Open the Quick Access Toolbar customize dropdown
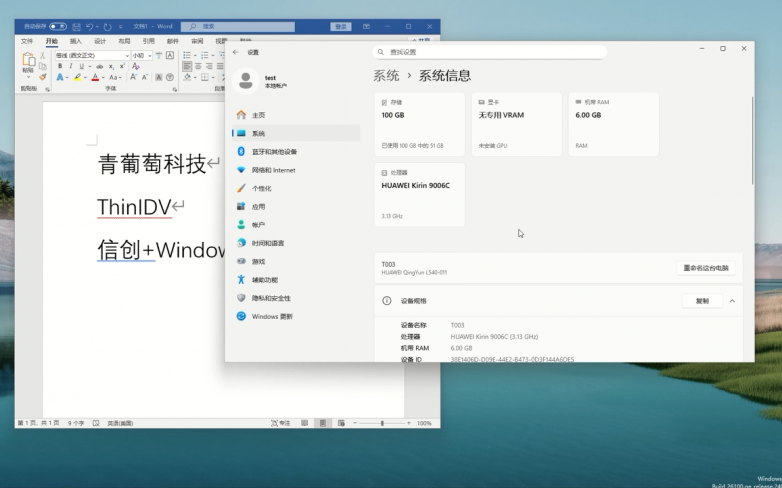The image size is (782, 488). (x=120, y=27)
